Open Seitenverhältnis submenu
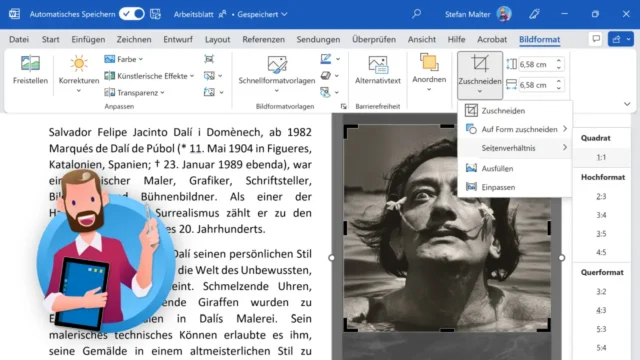Image resolution: width=640 pixels, height=360 pixels. click(x=514, y=148)
